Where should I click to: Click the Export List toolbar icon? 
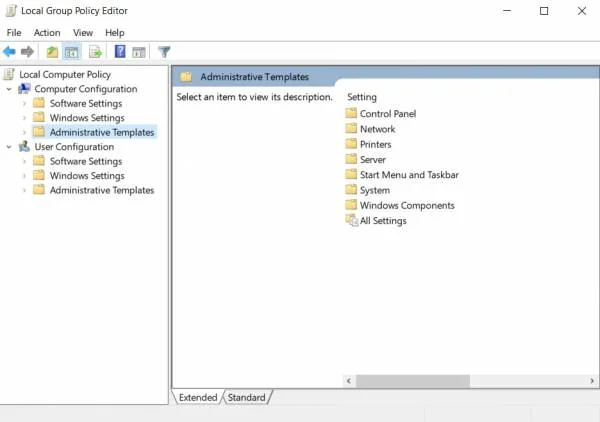pos(95,52)
